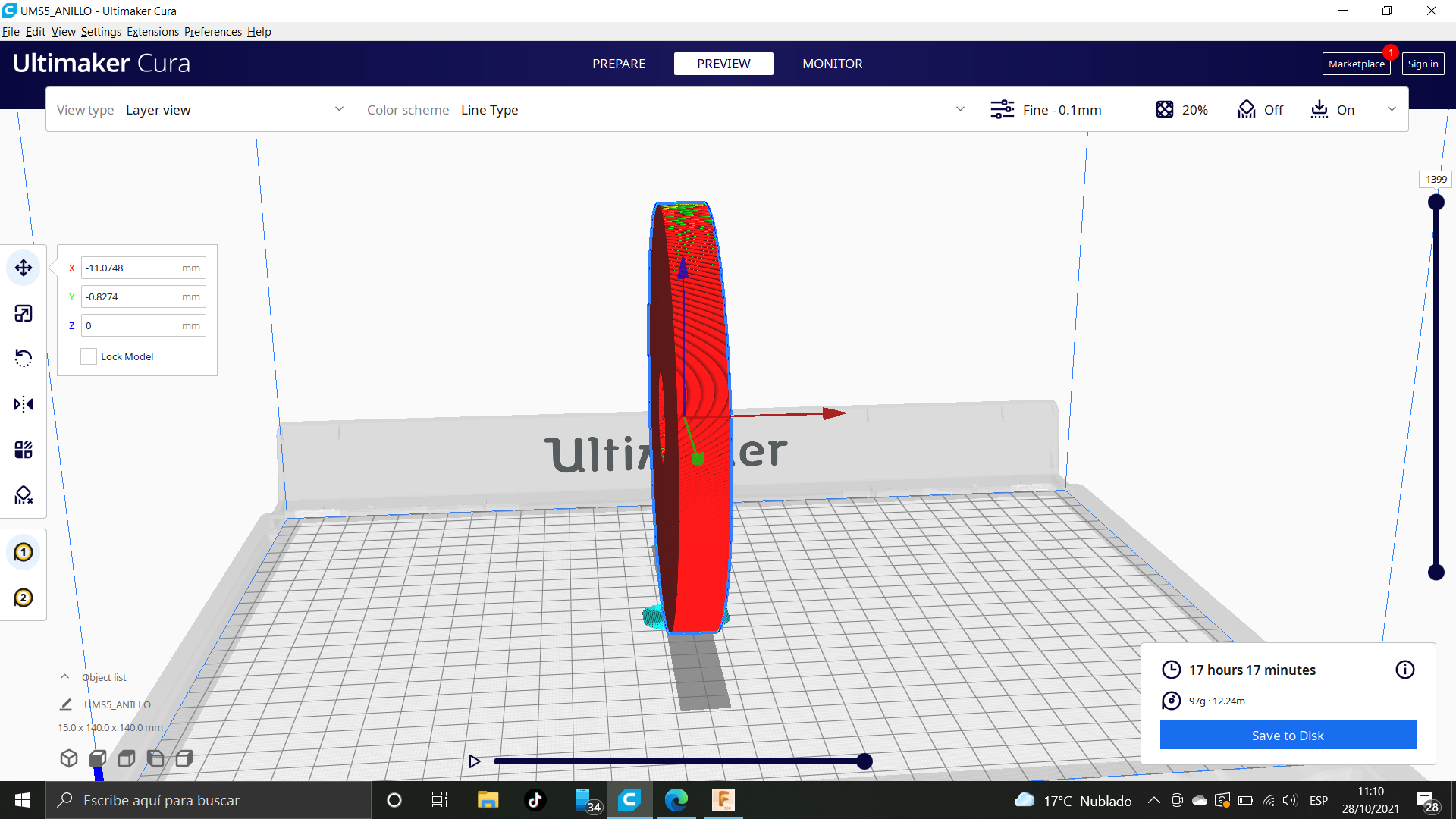Toggle extruder 2 button
This screenshot has width=1456, height=819.
coord(24,598)
